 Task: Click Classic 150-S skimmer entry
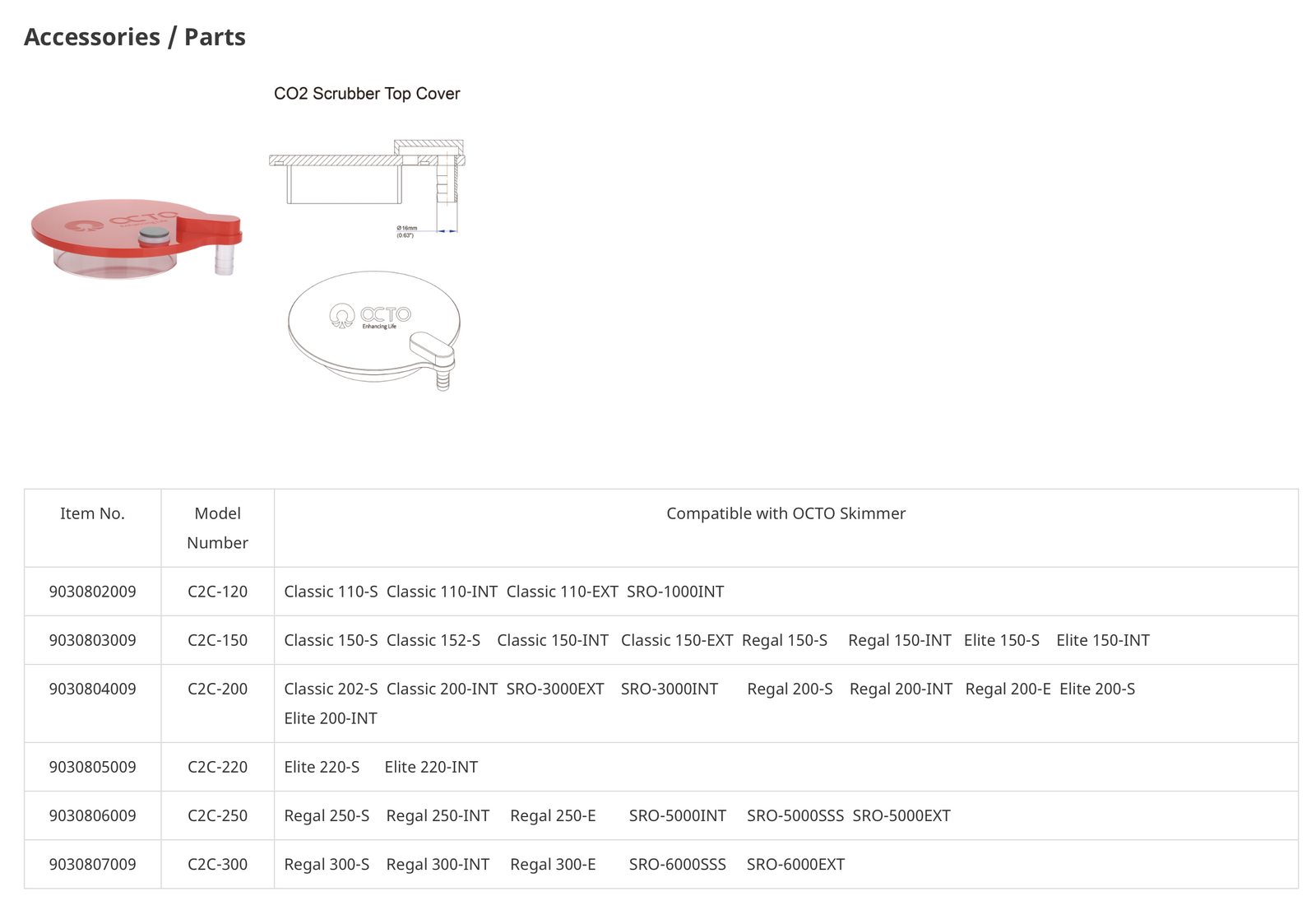click(x=331, y=640)
